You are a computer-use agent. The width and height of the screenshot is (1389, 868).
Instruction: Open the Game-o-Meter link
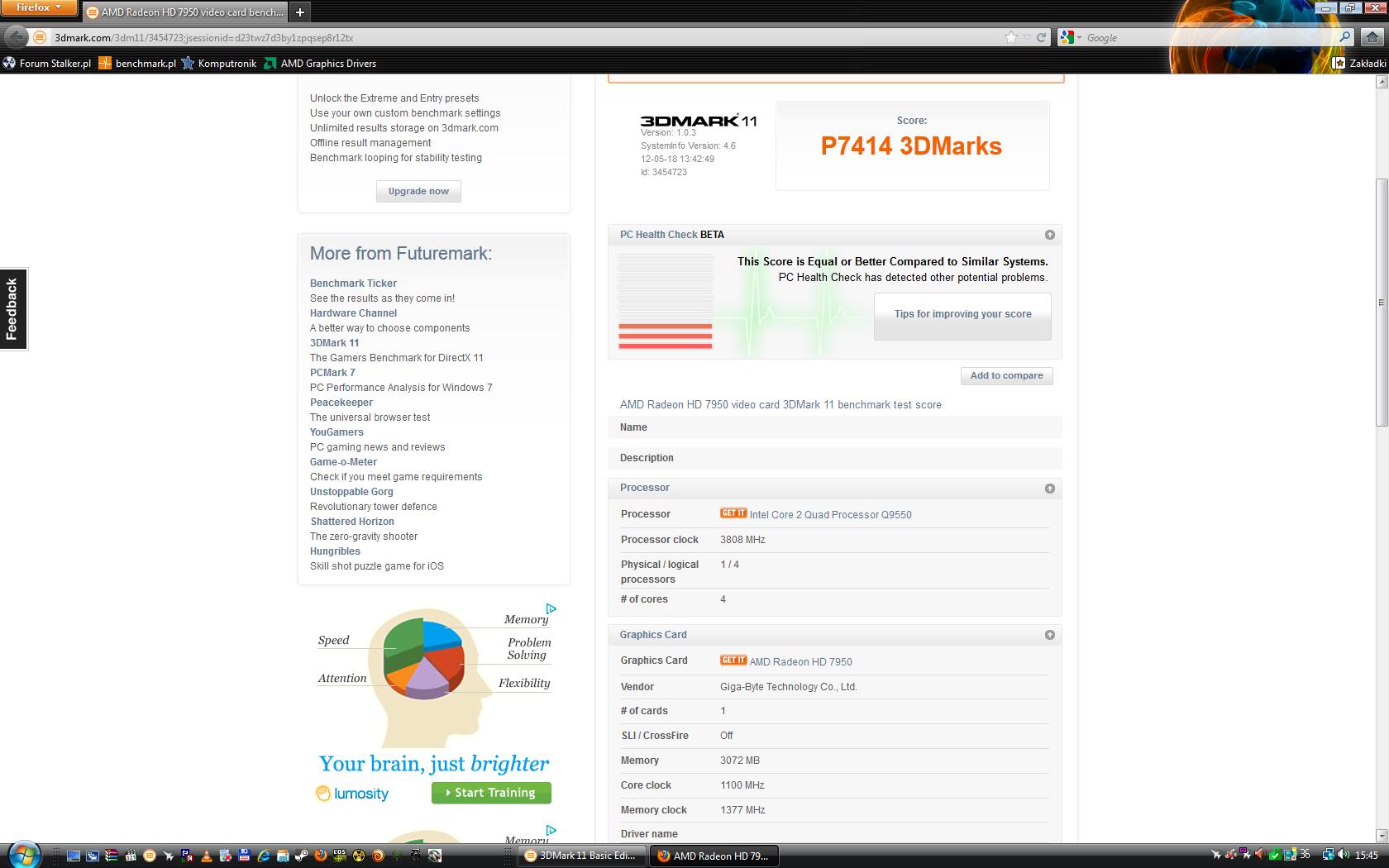[x=343, y=462]
